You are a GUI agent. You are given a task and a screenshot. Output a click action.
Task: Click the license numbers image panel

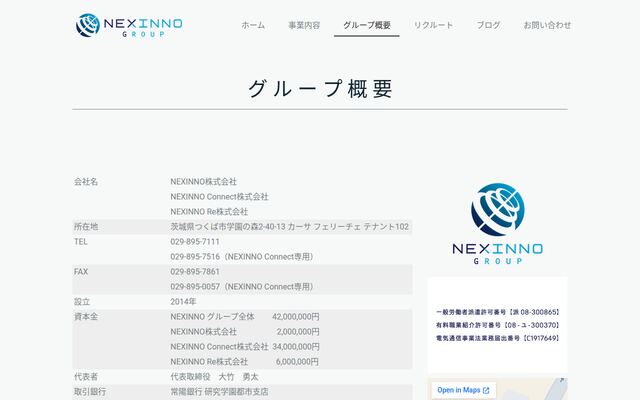[498, 325]
